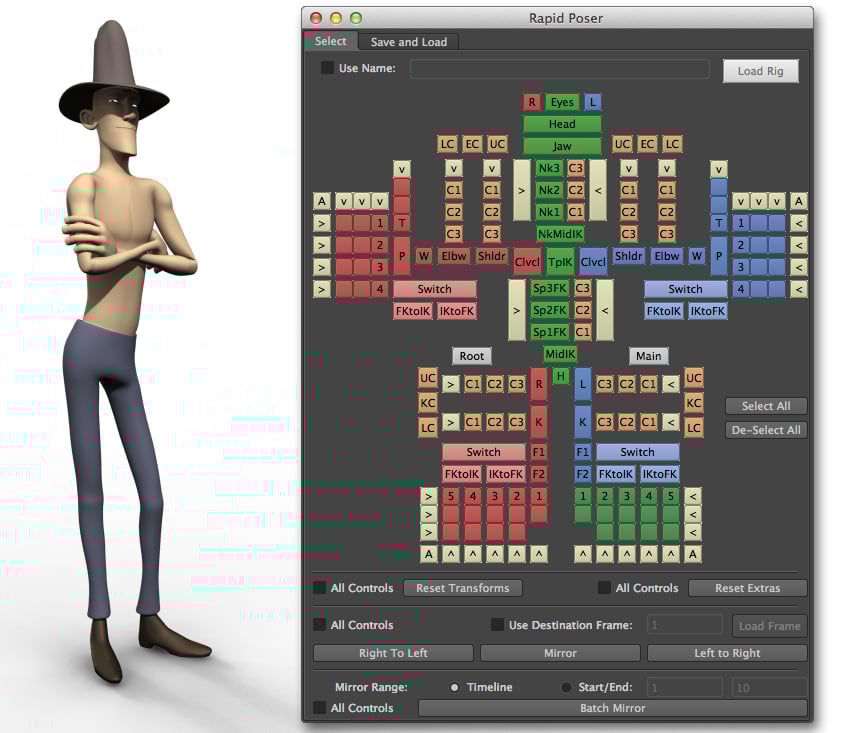Screen dimensions: 855x733
Task: Select the blue Elbw control
Action: click(x=666, y=256)
